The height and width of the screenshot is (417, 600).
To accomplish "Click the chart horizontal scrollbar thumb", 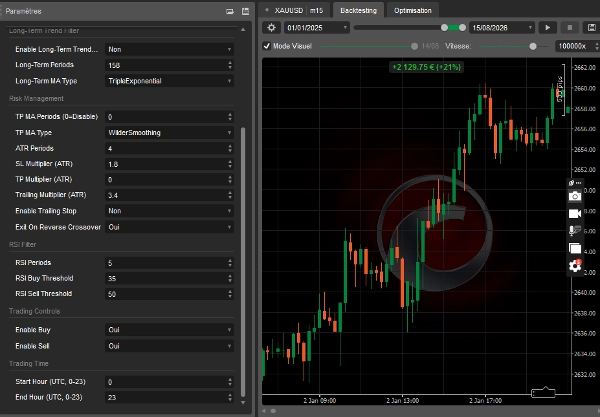I will click(273, 411).
